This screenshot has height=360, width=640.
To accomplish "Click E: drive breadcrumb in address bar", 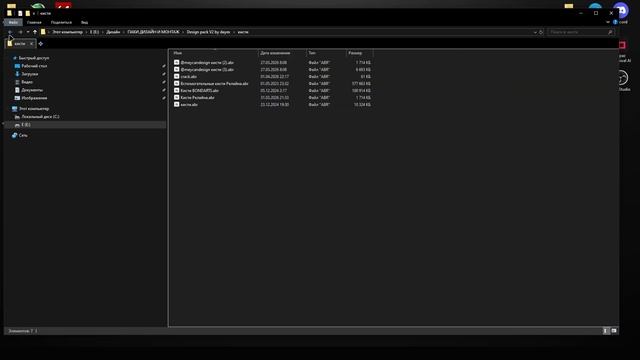I will tap(94, 32).
